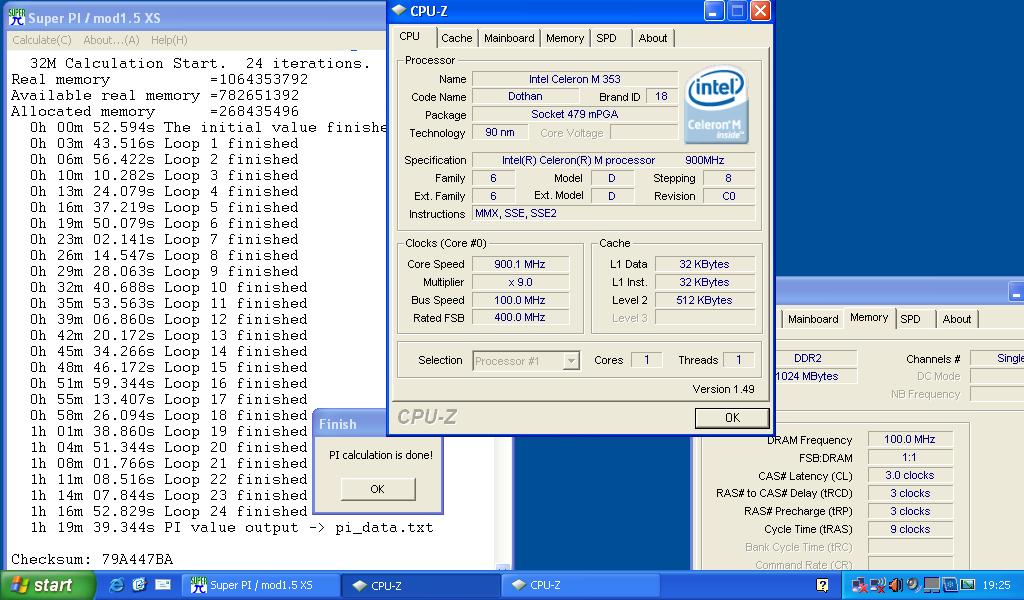
Task: Click the PI value output pi_data.txt line
Action: (x=231, y=528)
